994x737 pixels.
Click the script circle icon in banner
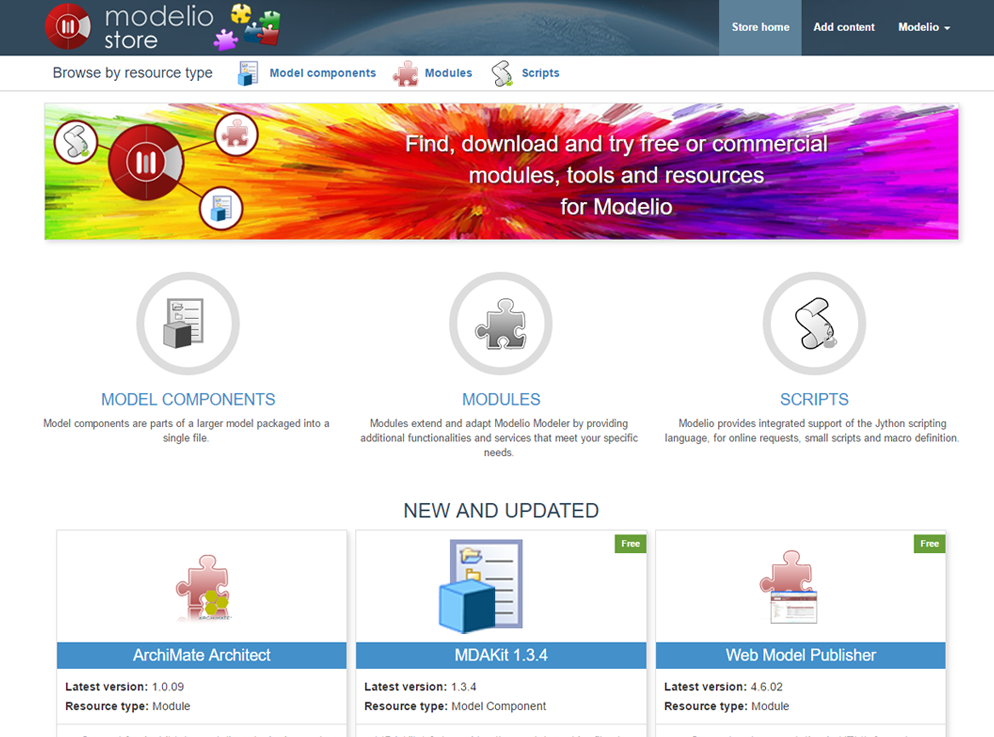76,142
